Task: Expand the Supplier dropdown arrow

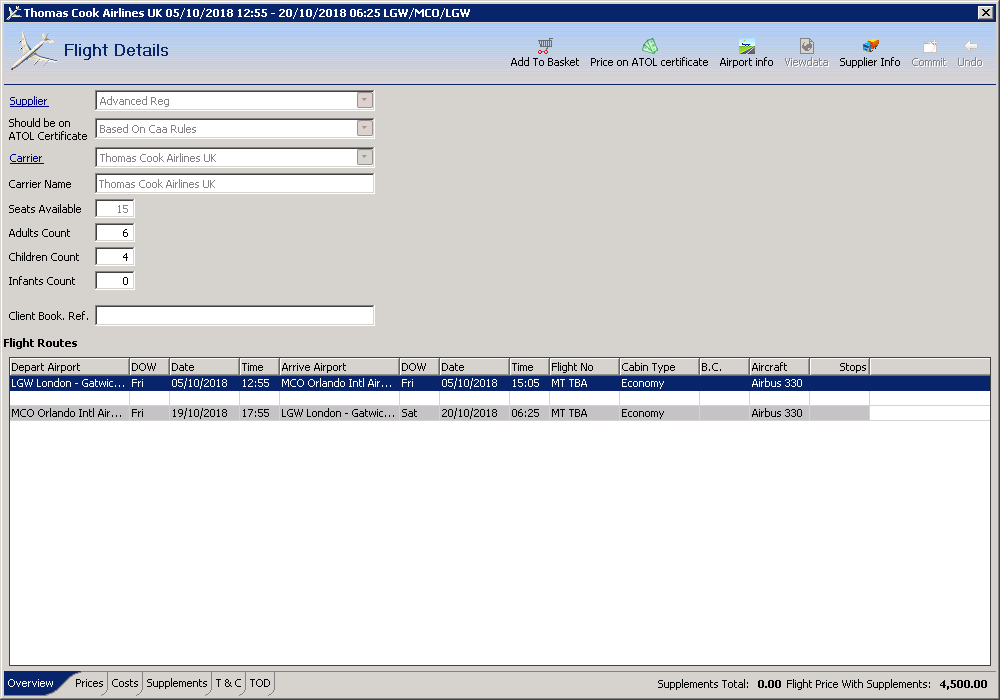Action: click(x=364, y=101)
